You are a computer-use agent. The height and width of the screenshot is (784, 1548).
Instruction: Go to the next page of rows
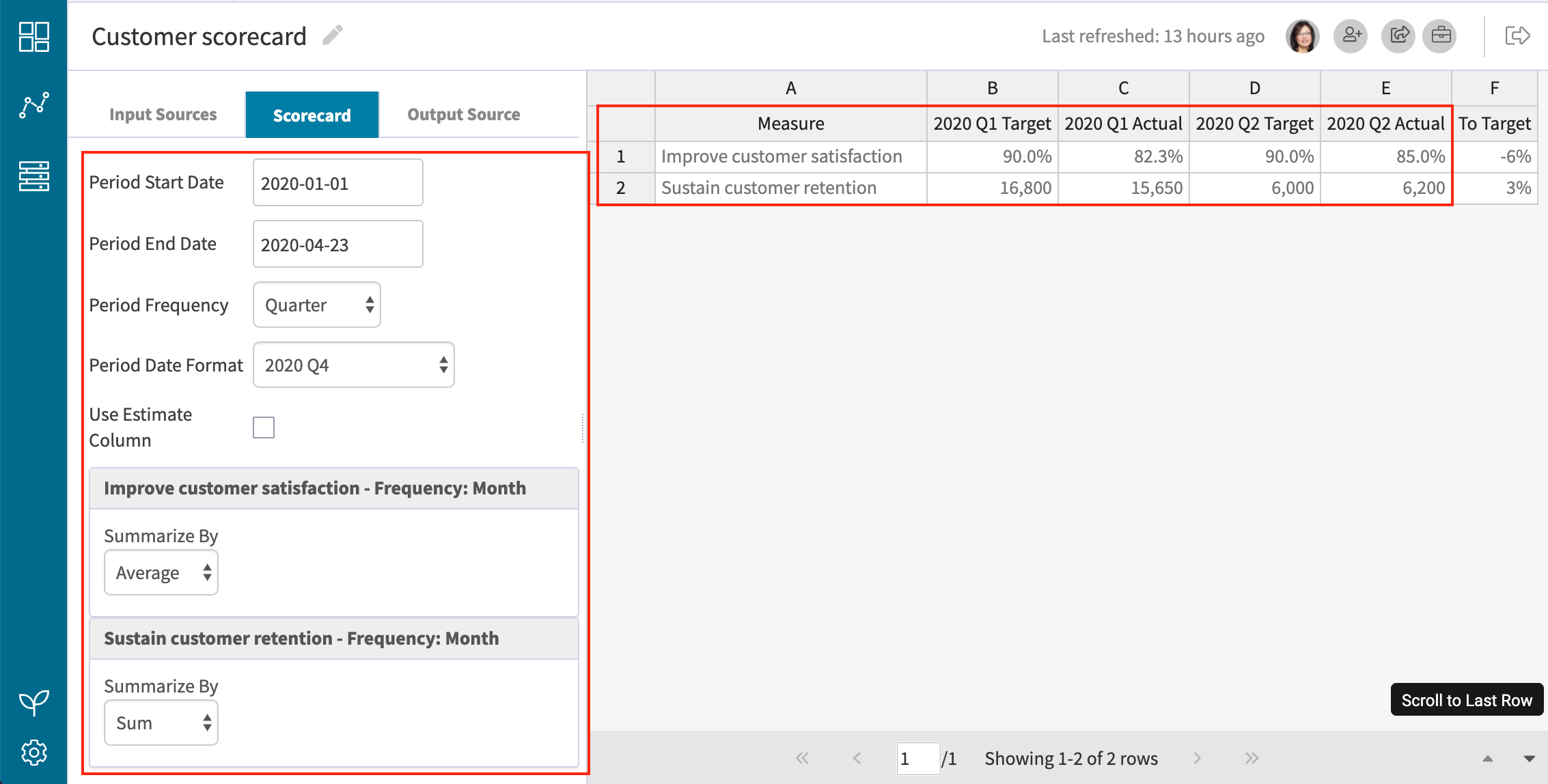(x=1198, y=758)
